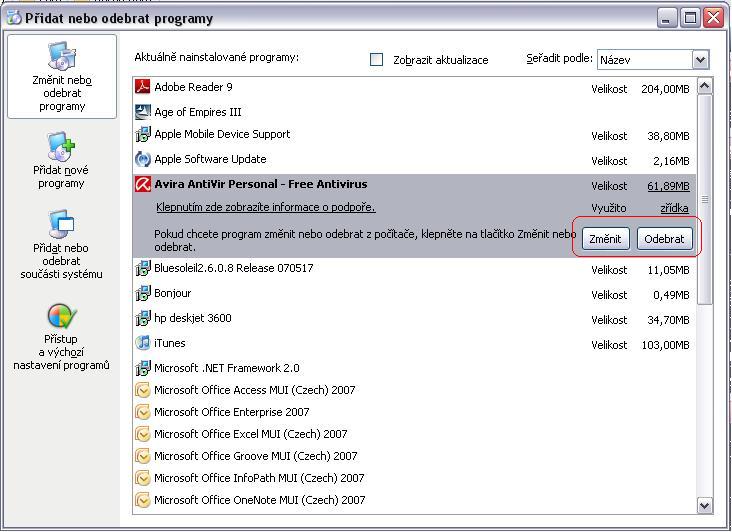Click the "zřídka" usage link
This screenshot has height=532, width=732.
coord(674,208)
